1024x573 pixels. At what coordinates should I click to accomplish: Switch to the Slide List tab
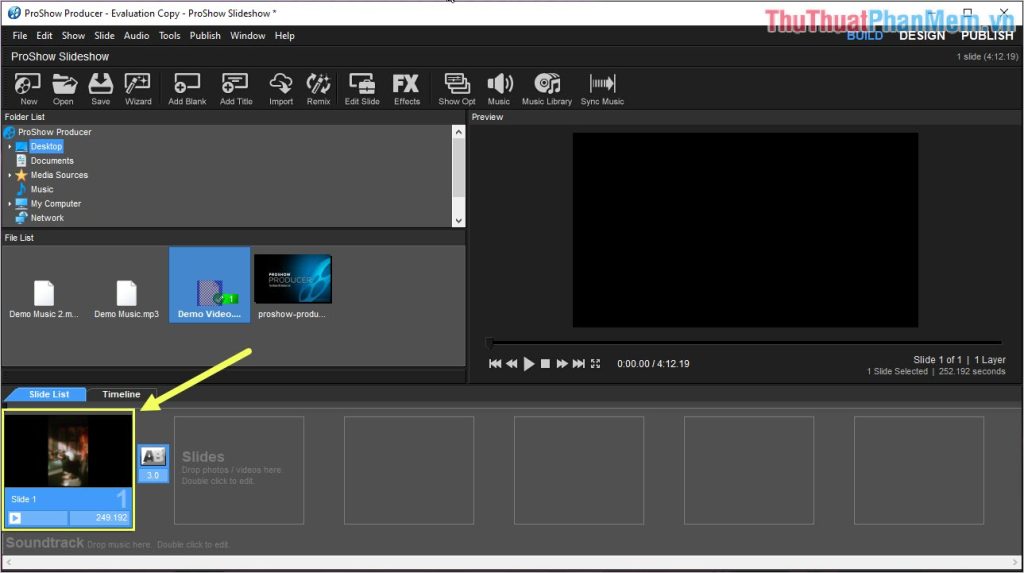[48, 395]
